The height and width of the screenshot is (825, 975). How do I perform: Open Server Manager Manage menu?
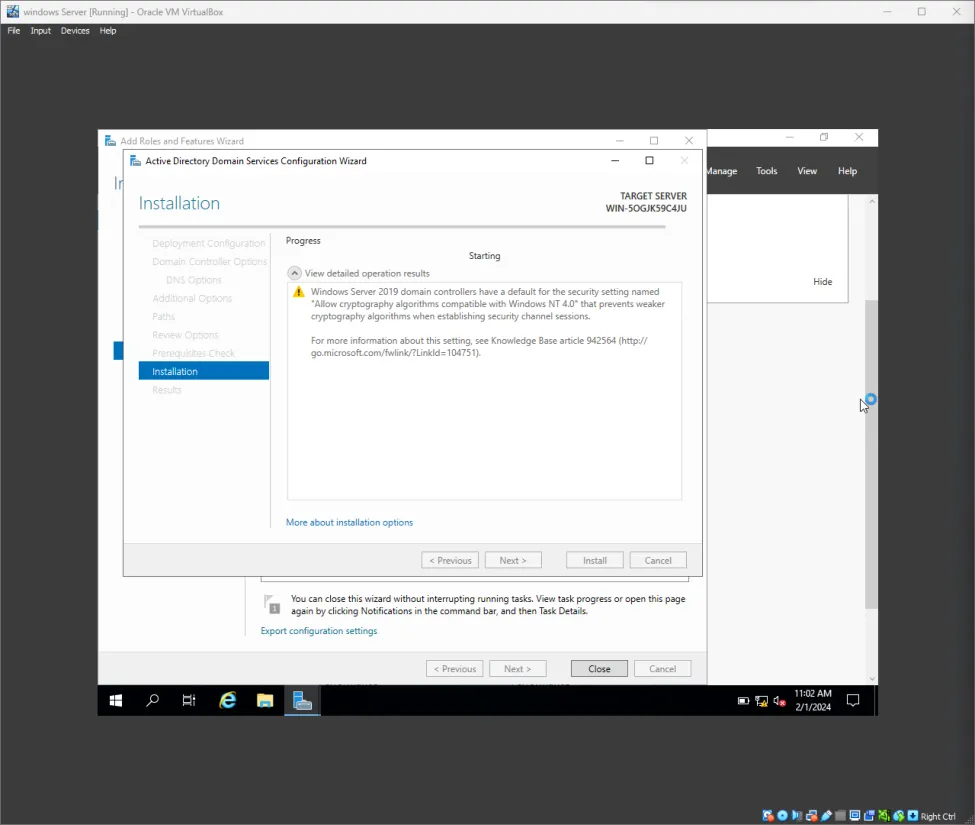tap(722, 171)
